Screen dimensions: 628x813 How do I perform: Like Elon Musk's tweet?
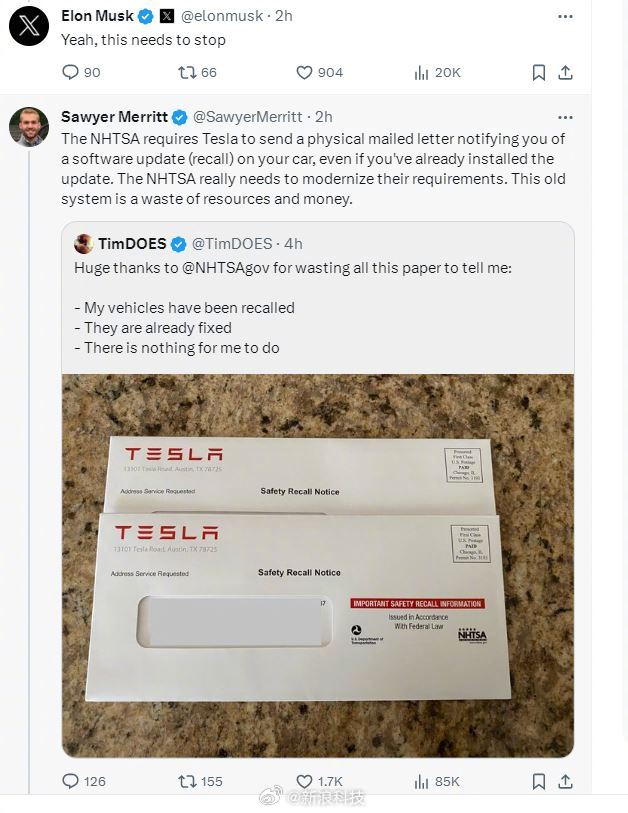coord(305,72)
